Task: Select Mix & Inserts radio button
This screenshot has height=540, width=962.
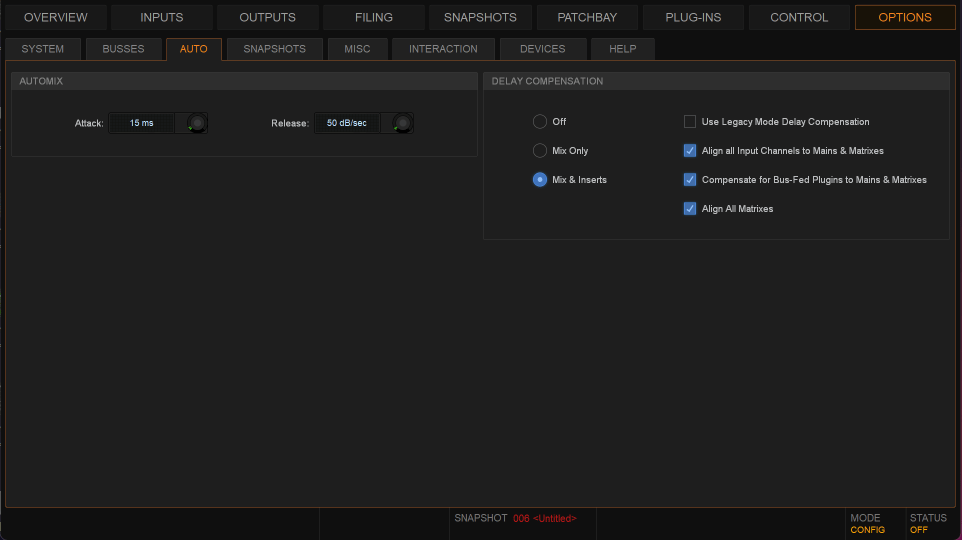Action: 540,179
